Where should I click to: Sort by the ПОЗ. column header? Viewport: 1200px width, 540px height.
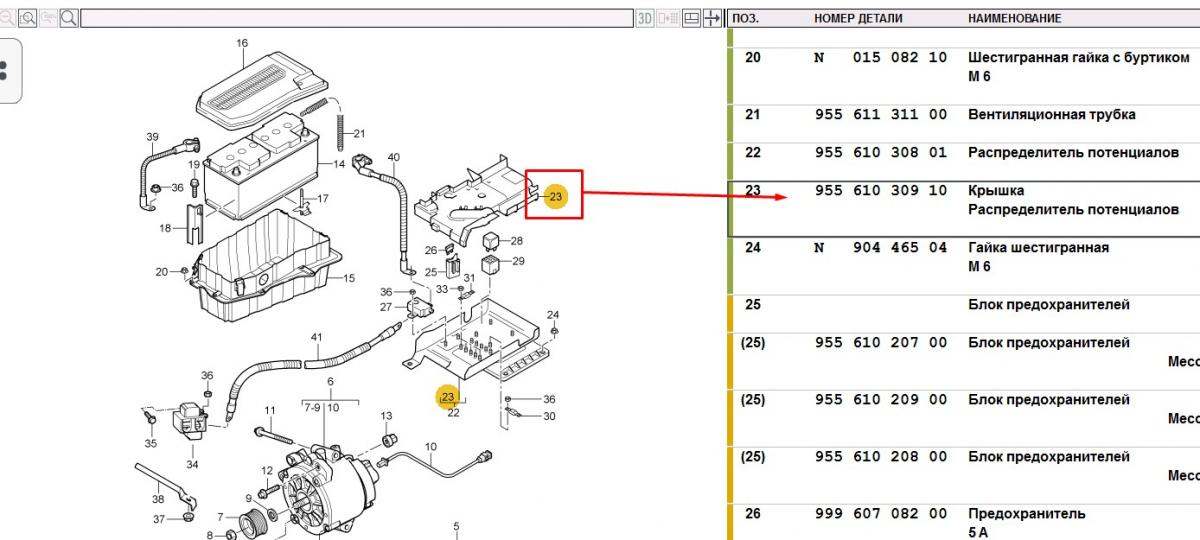[746, 18]
